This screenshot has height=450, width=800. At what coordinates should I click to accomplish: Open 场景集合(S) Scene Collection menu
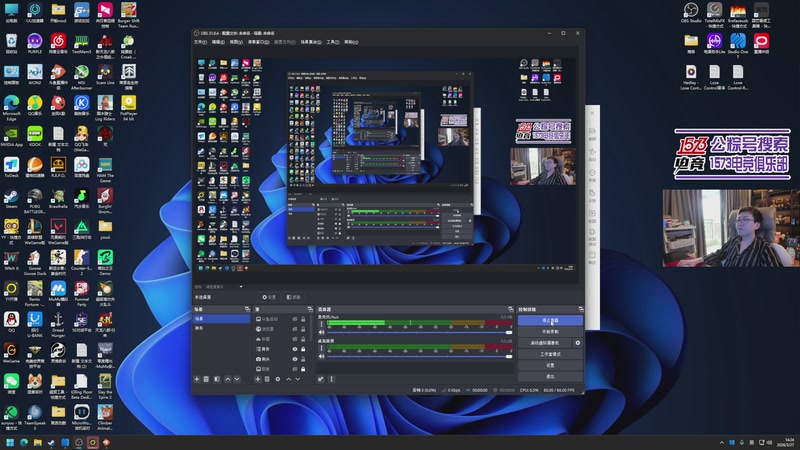(x=311, y=42)
